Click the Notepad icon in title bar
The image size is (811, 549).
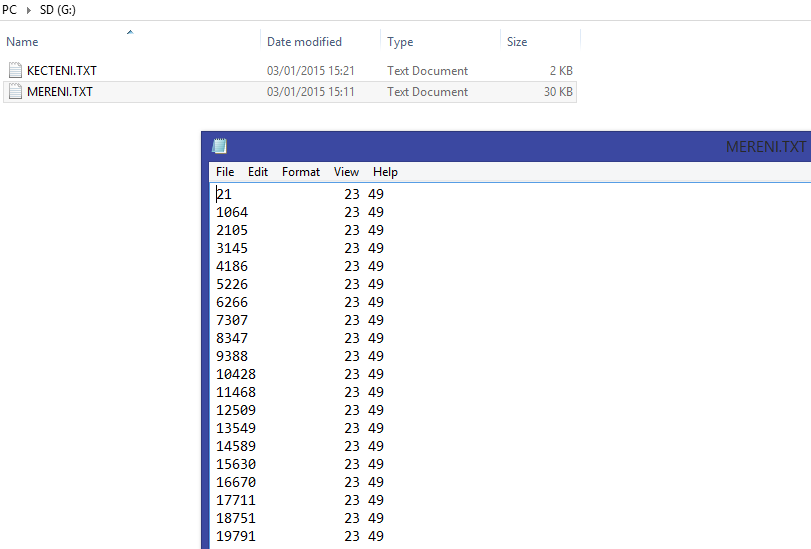pos(220,146)
